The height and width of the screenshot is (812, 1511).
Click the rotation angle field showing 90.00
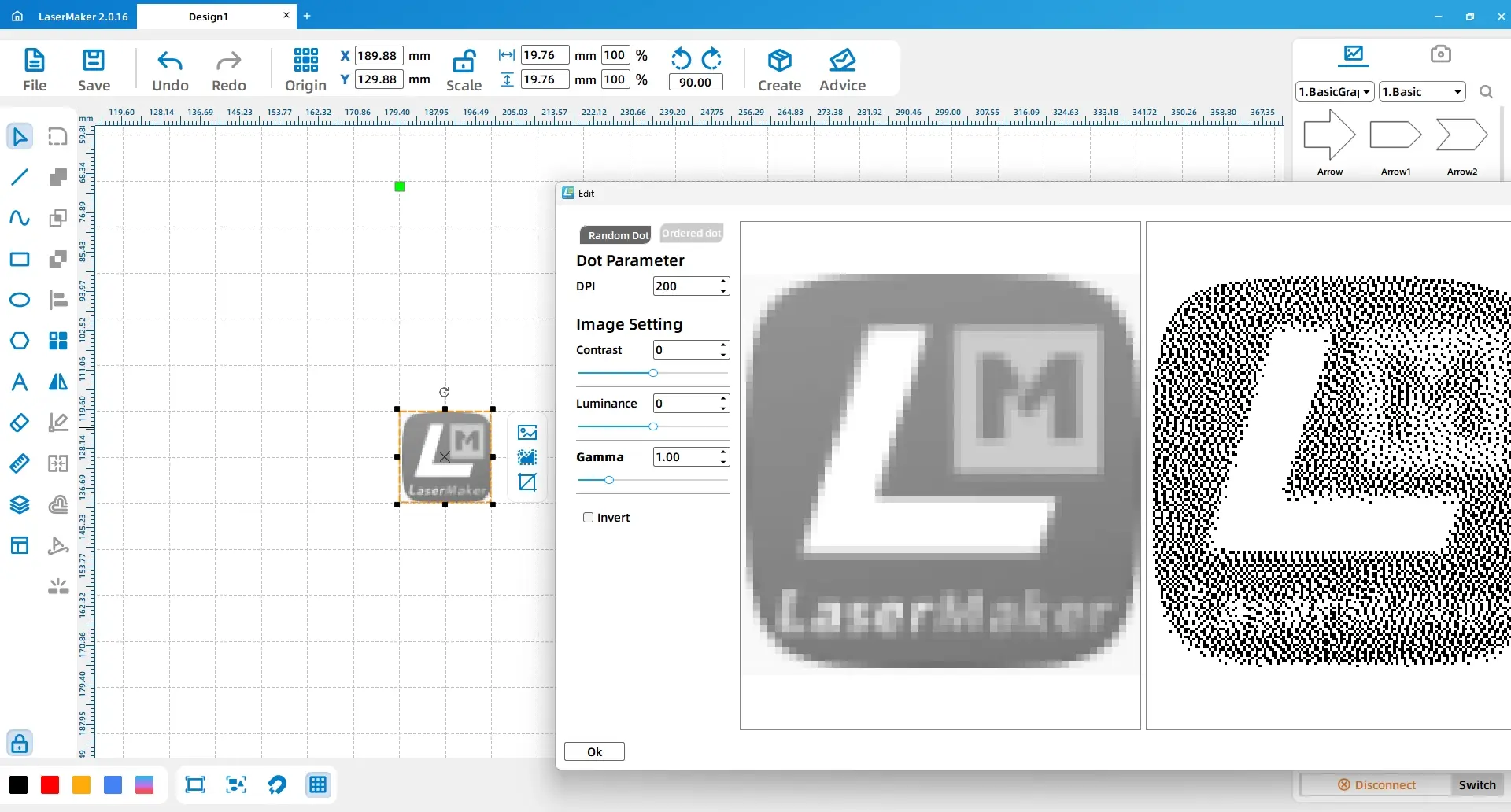pyautogui.click(x=695, y=82)
